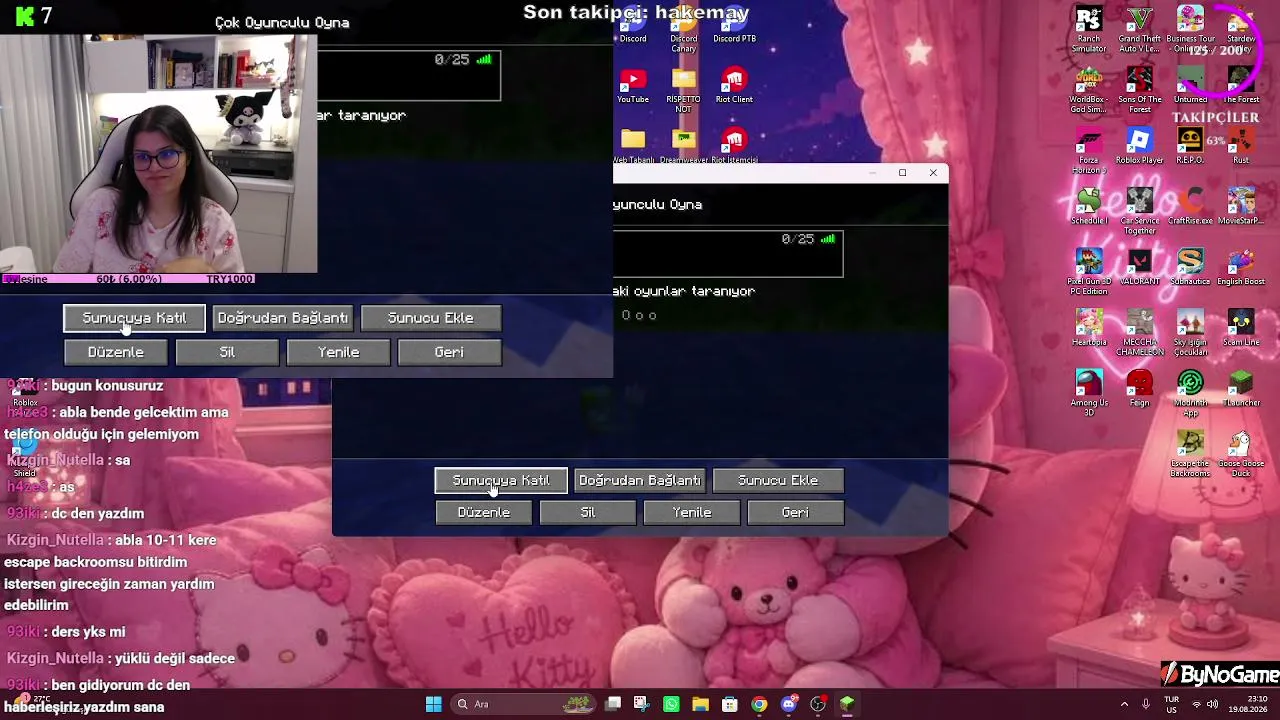Screen dimensions: 1280x720
Task: Open Microsoft Store from the taskbar
Action: 730,704
